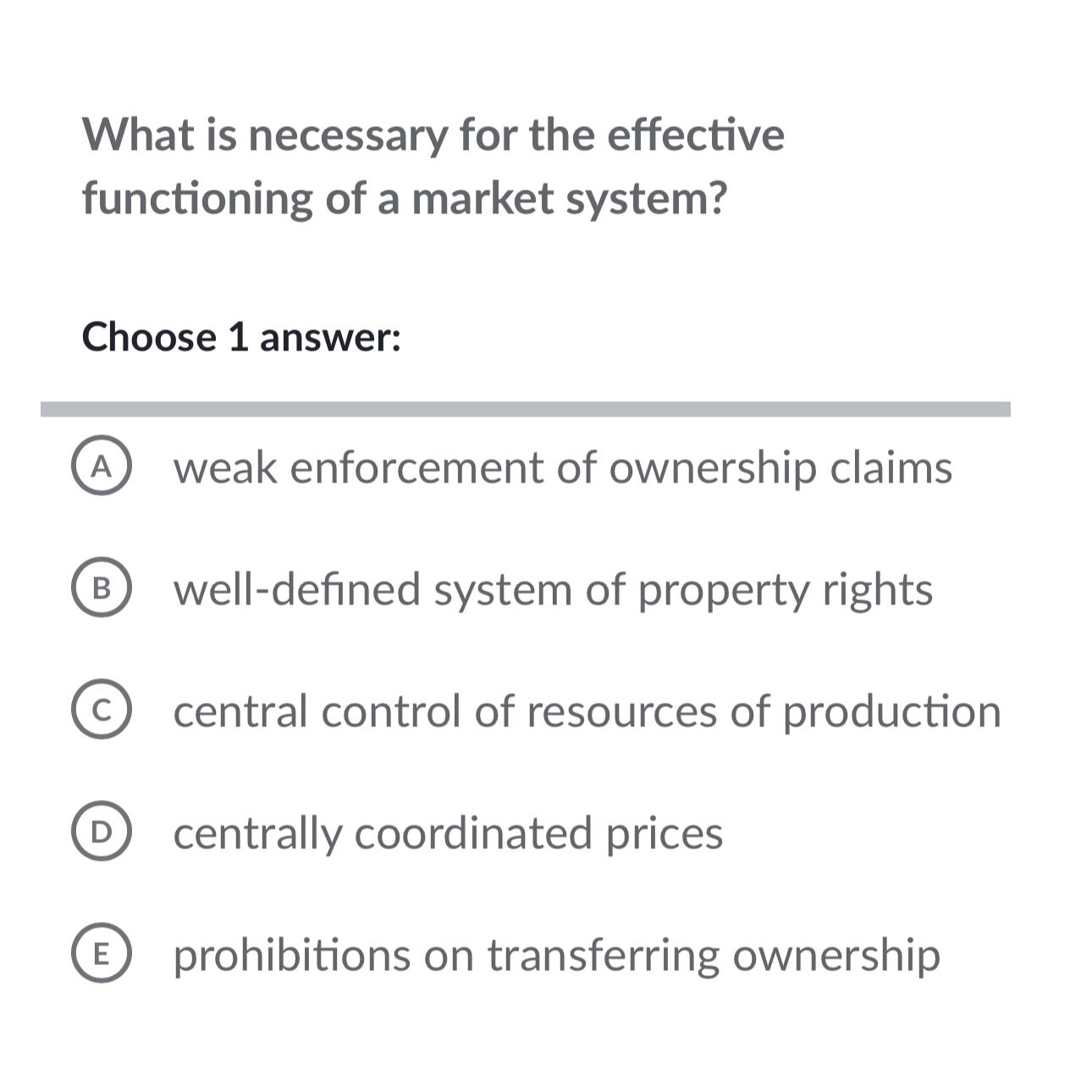Click the 'Choose 1 answer:' label
Viewport: 1092px width, 1092px height.
click(243, 335)
